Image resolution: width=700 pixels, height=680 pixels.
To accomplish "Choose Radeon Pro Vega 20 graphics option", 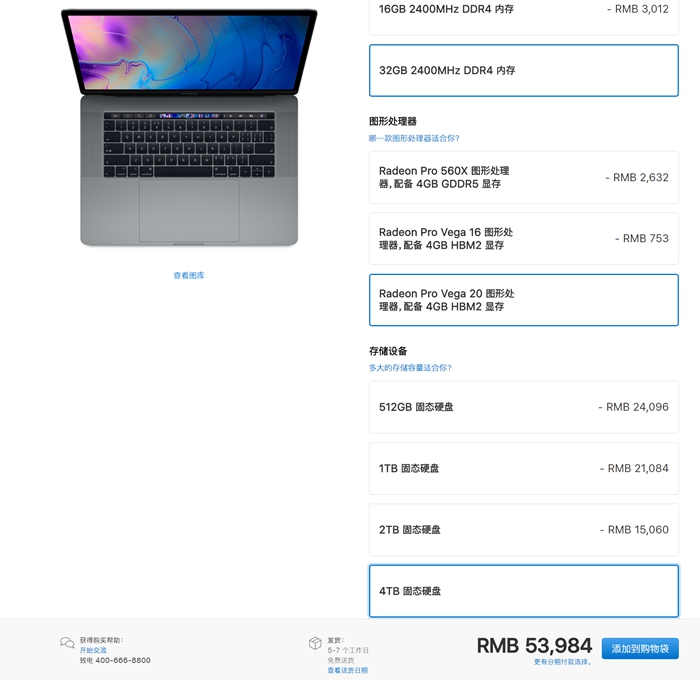I will (524, 300).
